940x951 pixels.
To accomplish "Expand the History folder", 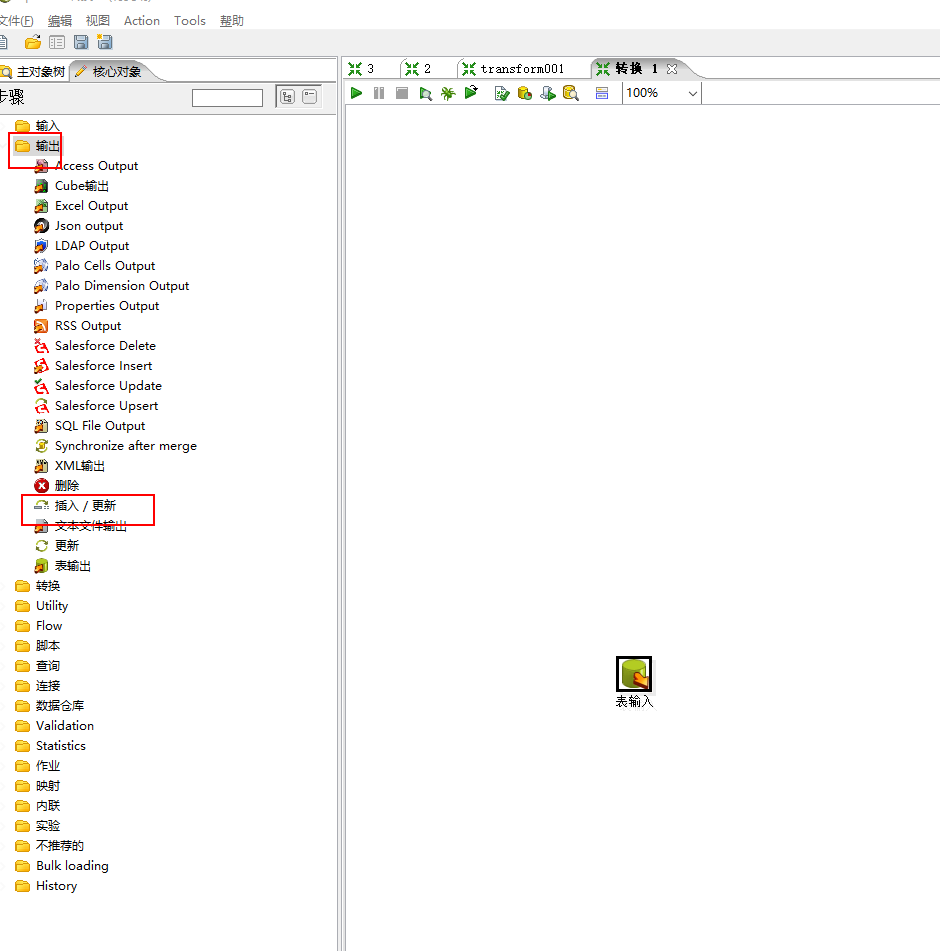I will [x=46, y=885].
